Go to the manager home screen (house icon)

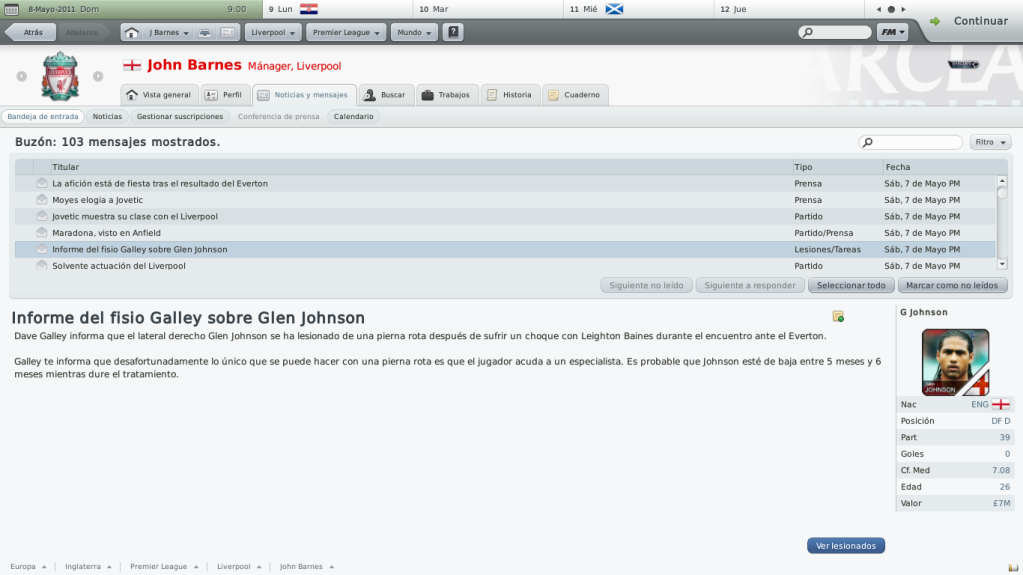point(132,32)
